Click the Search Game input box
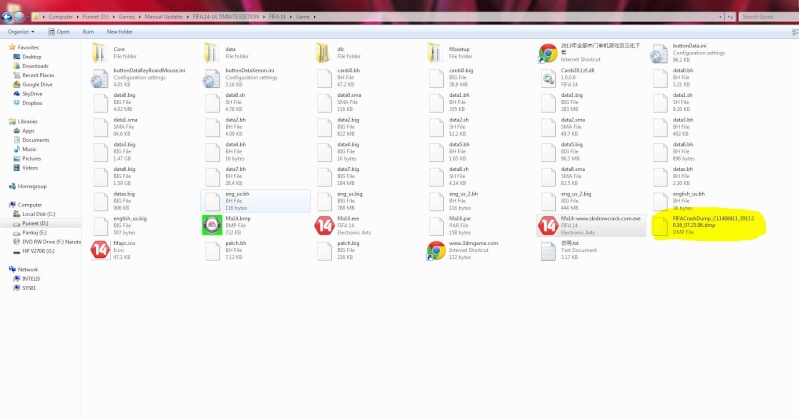 768,17
